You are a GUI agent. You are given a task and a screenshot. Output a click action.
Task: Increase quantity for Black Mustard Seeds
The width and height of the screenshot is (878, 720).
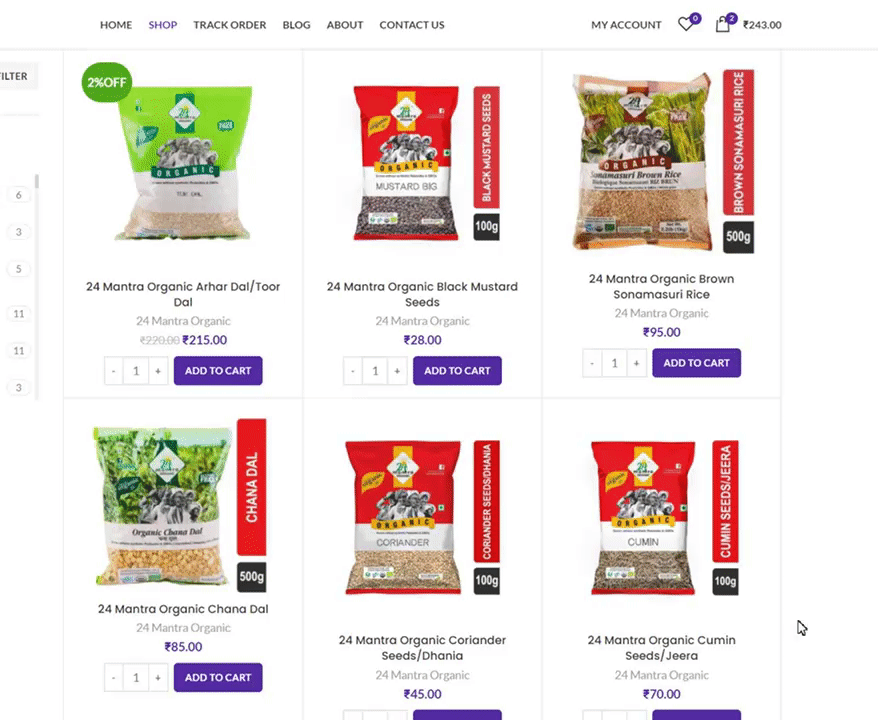pyautogui.click(x=397, y=371)
